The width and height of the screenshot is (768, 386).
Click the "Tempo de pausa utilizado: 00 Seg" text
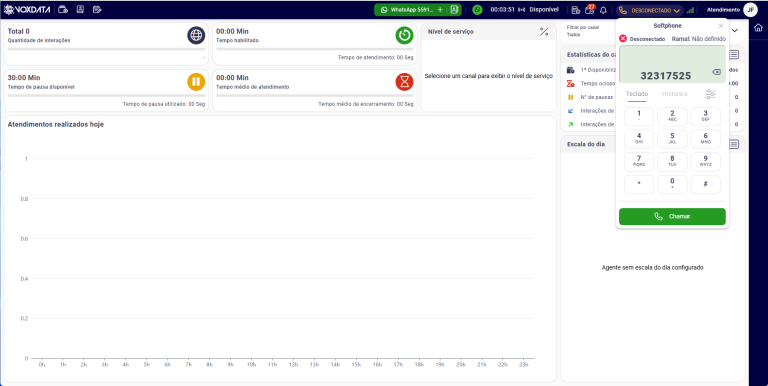(x=164, y=104)
